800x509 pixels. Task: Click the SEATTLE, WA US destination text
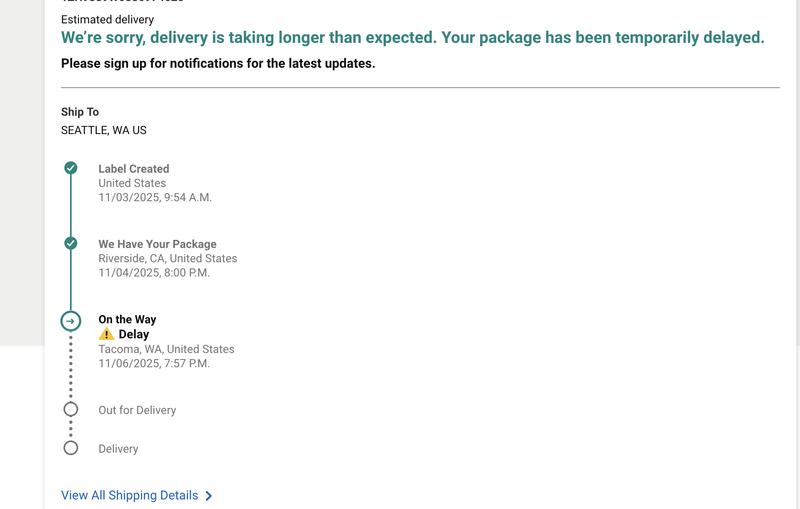pos(104,130)
